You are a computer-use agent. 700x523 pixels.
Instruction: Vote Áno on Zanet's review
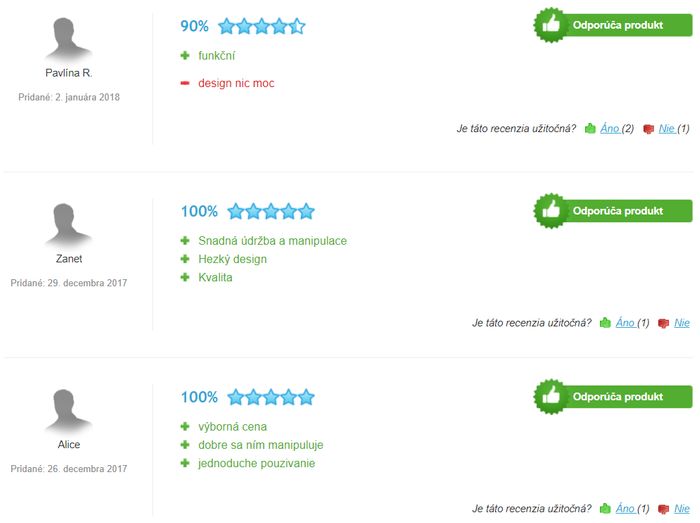click(625, 323)
